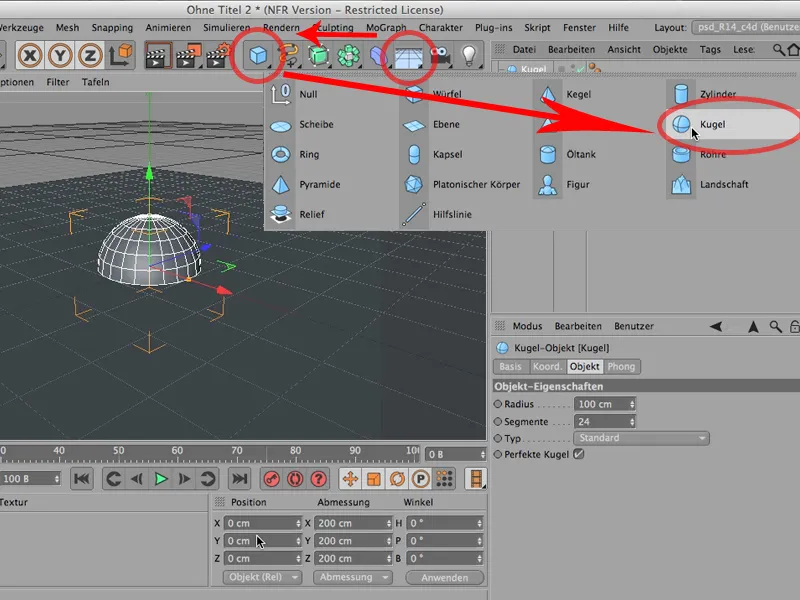Open viewport Filter menu
The height and width of the screenshot is (600, 800).
click(x=58, y=82)
